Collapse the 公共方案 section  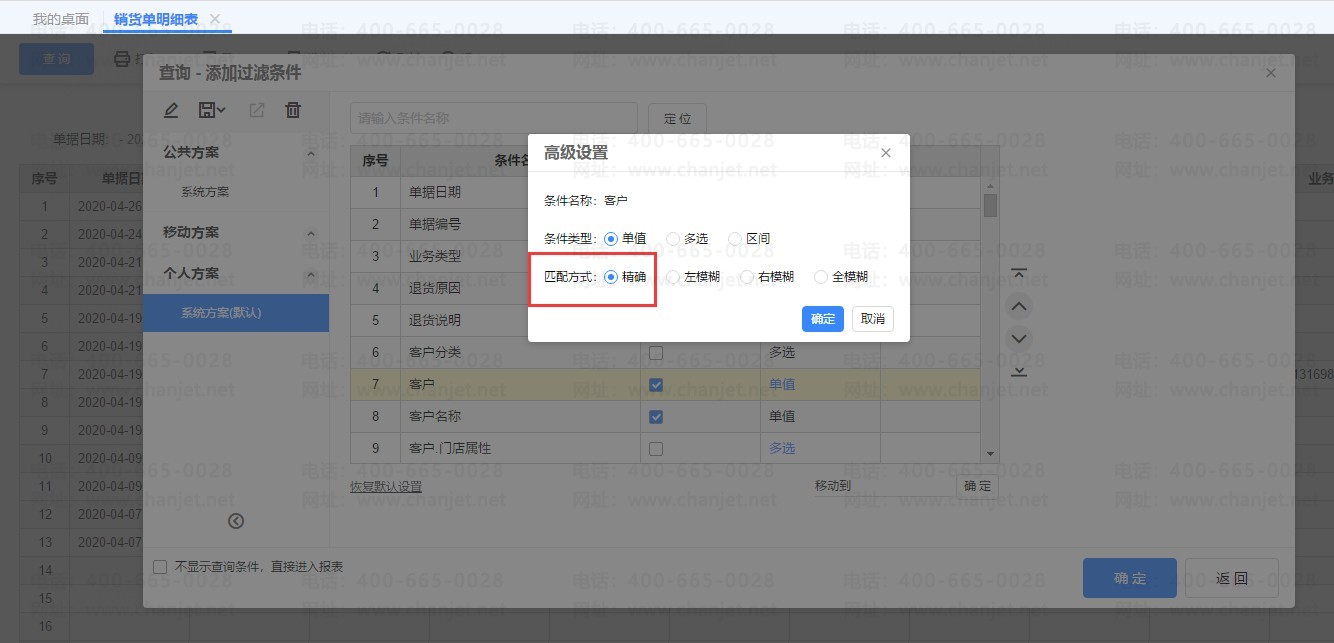pyautogui.click(x=311, y=151)
